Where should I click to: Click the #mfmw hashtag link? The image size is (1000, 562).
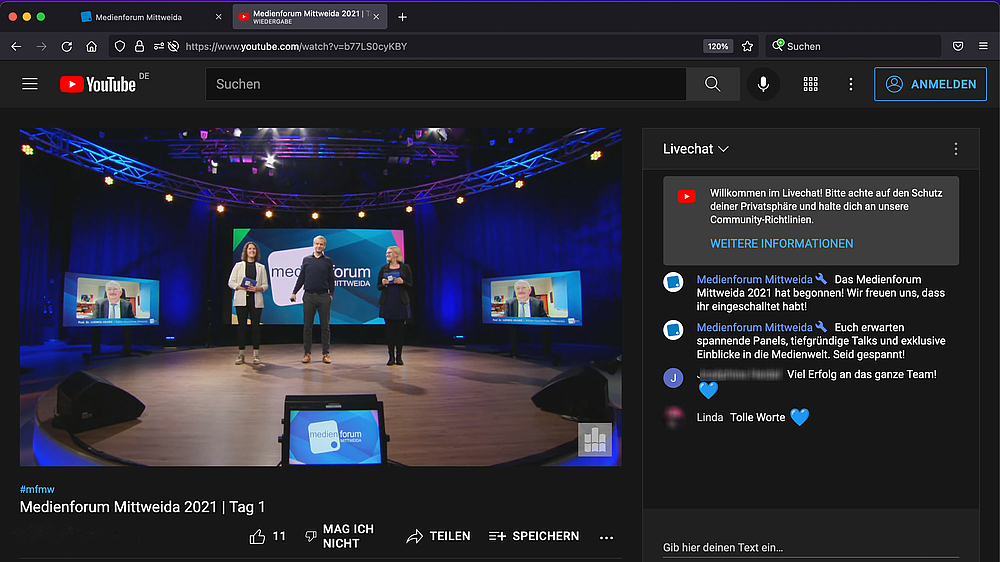[37, 489]
